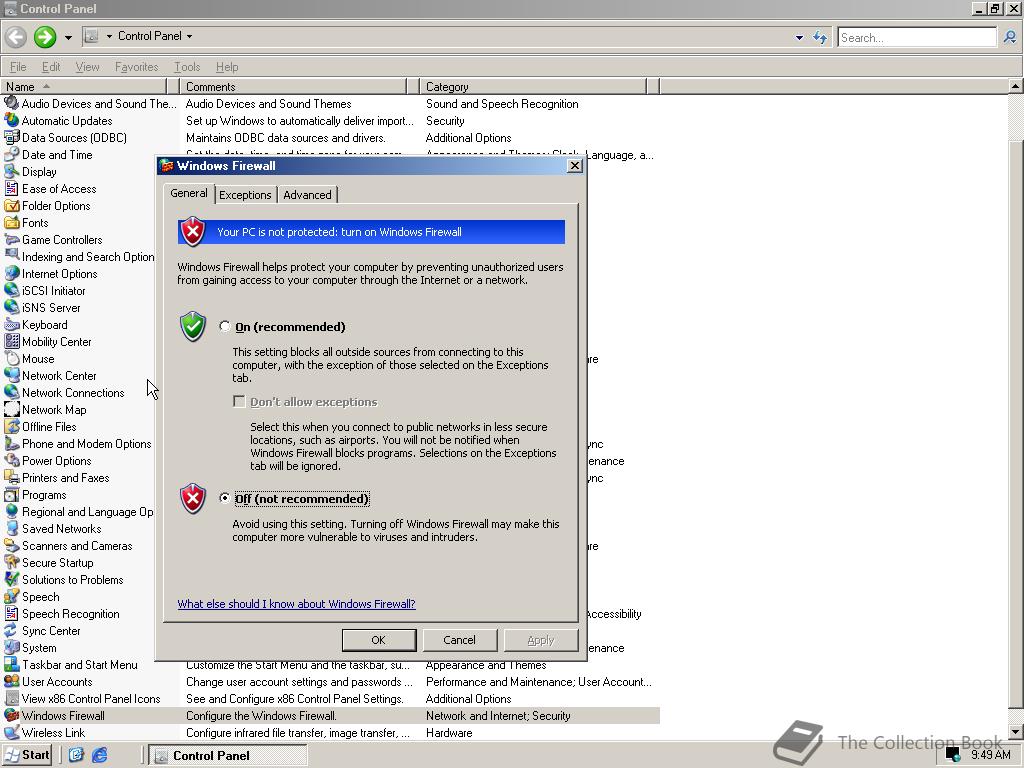The image size is (1024, 768).
Task: Click the Folder Options icon
Action: point(11,205)
